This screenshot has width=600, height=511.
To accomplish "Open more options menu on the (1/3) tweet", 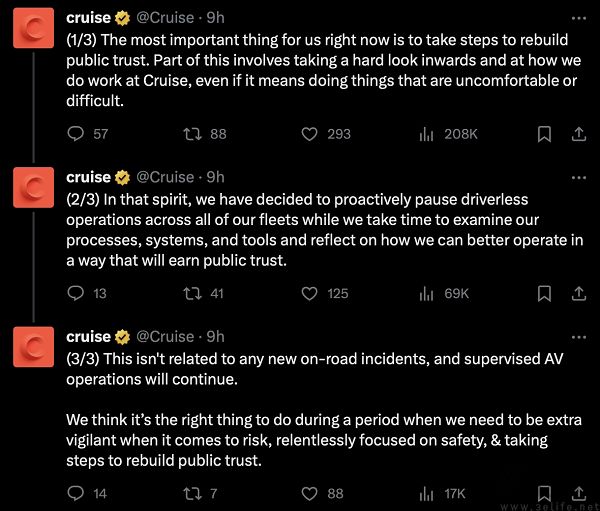I will (579, 18).
